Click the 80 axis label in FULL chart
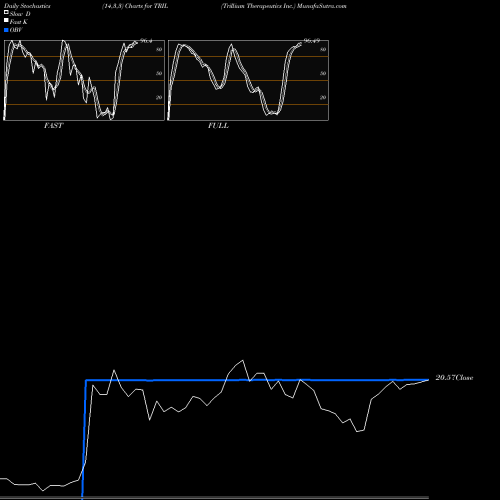 323,49
